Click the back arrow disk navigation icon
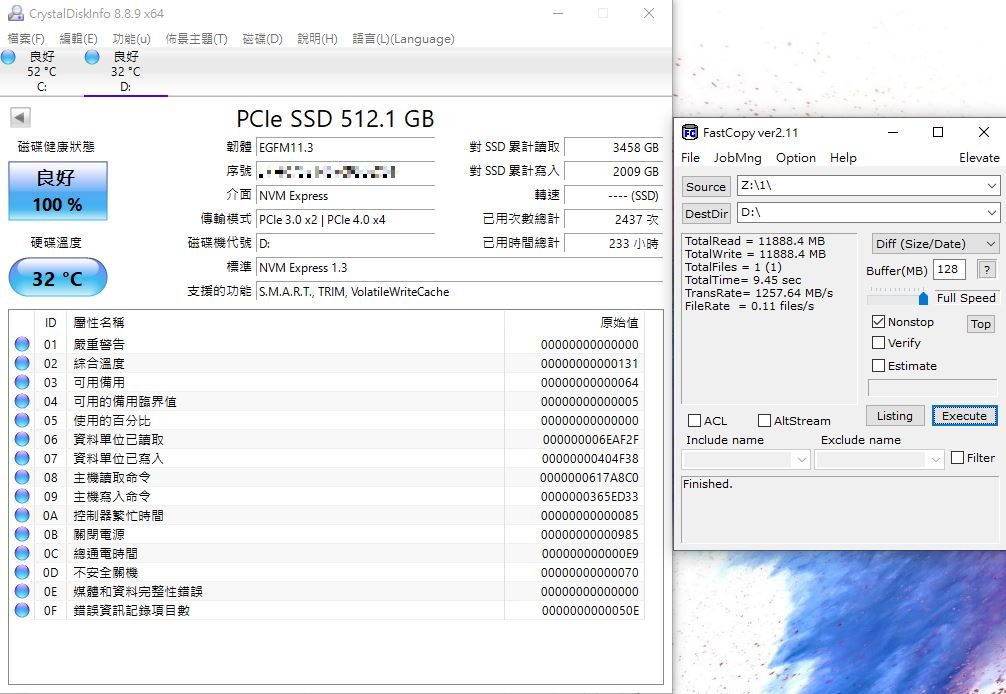Screen dimensions: 1006x694 click(x=20, y=117)
